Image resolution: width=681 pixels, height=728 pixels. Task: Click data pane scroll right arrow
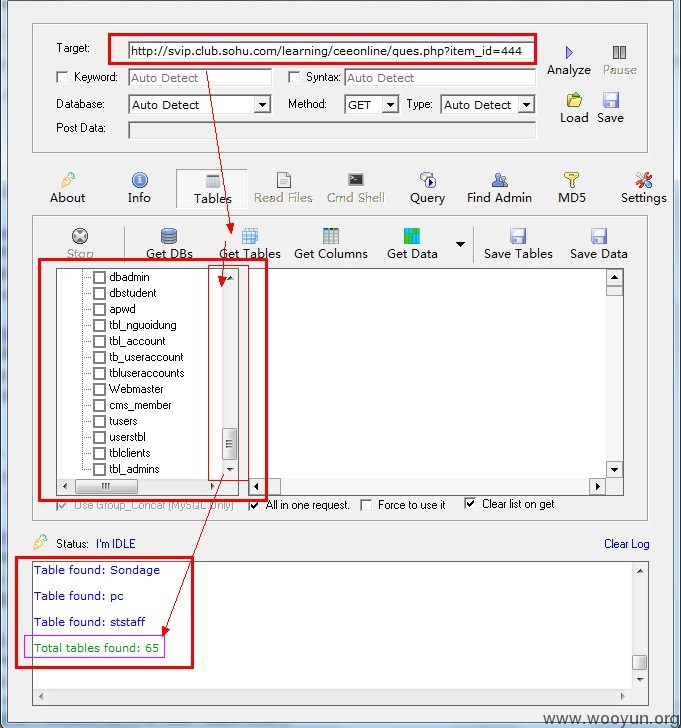(597, 487)
